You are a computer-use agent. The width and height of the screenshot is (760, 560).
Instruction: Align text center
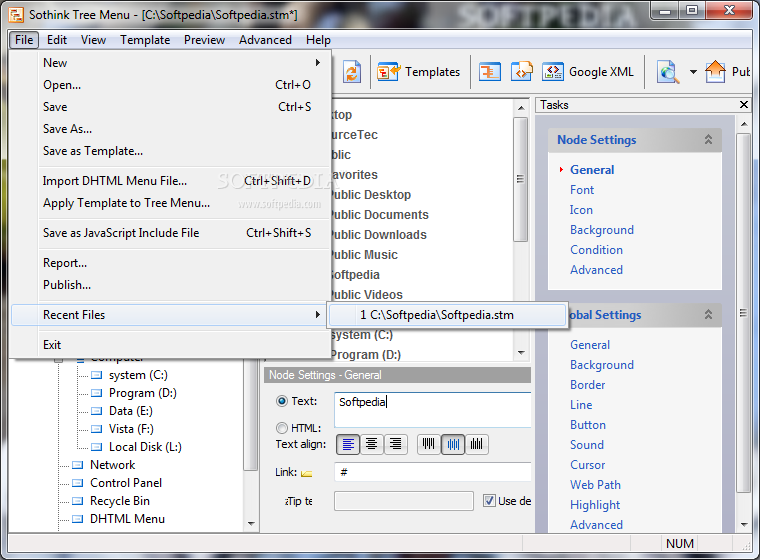372,444
